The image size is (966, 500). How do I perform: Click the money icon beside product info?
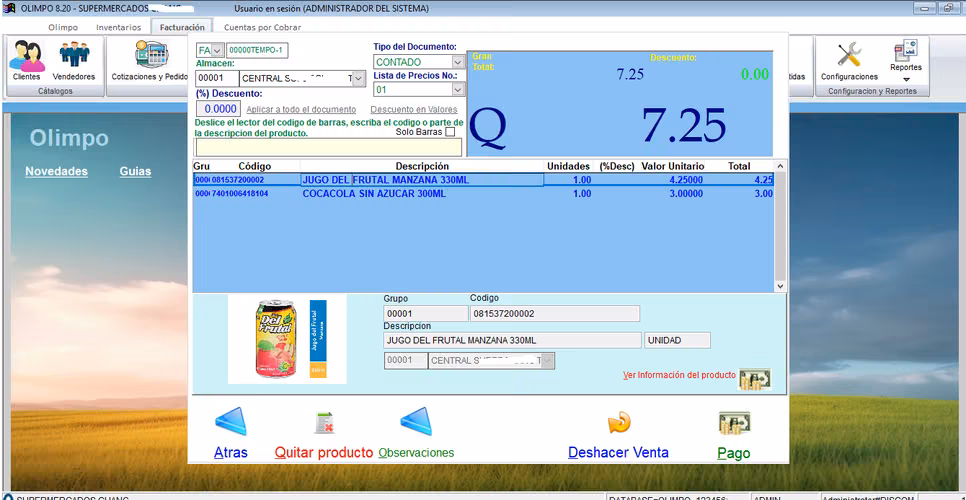click(755, 379)
